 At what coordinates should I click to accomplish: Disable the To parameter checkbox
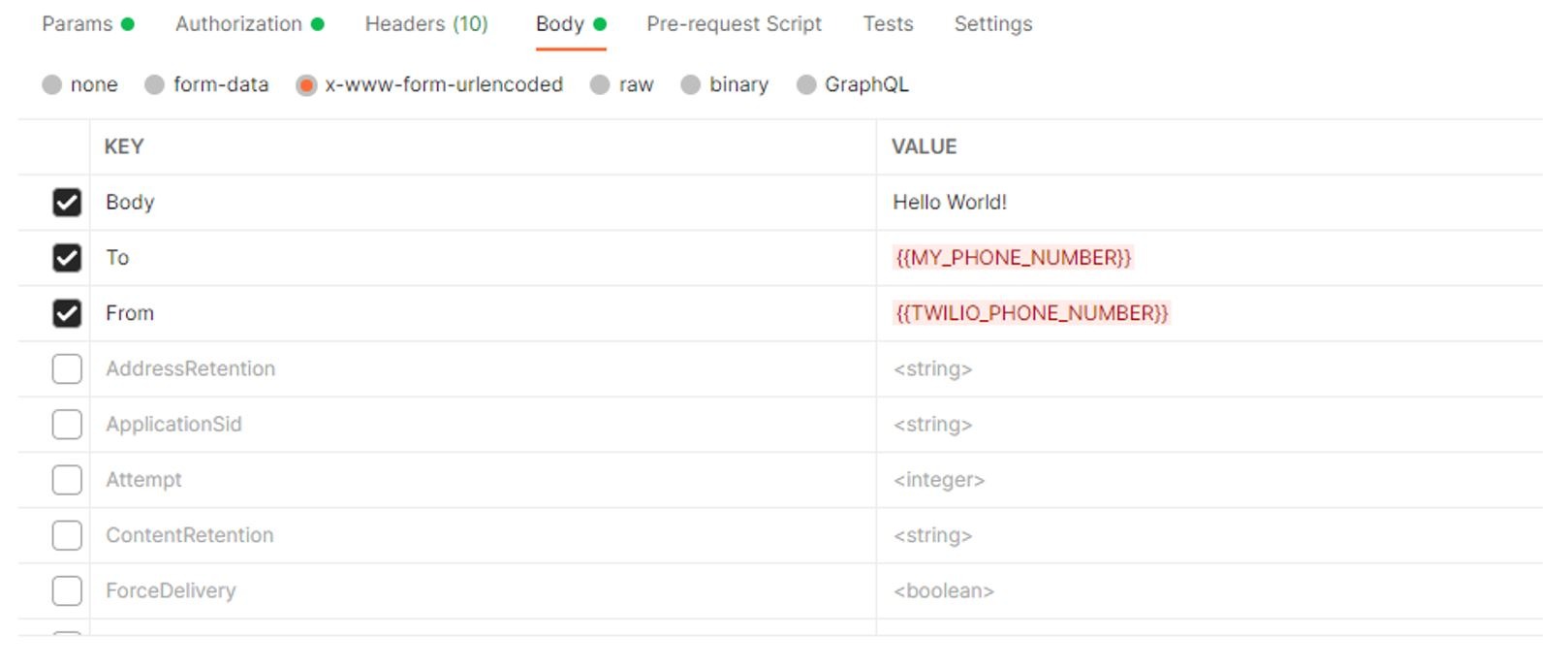pyautogui.click(x=67, y=258)
